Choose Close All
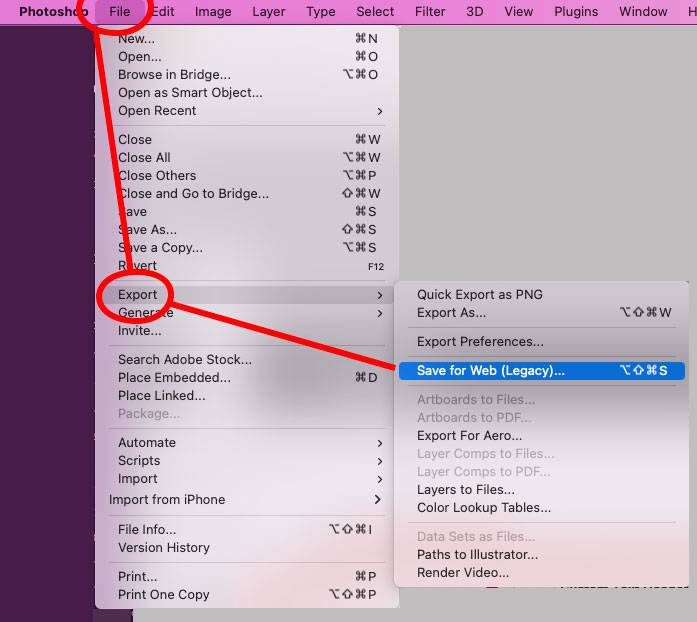 tap(247, 158)
